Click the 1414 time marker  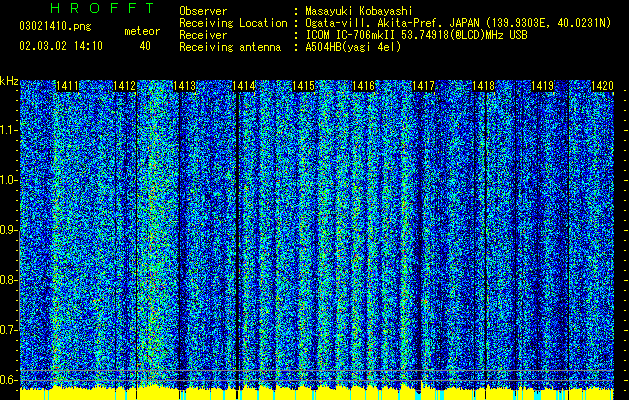point(244,86)
